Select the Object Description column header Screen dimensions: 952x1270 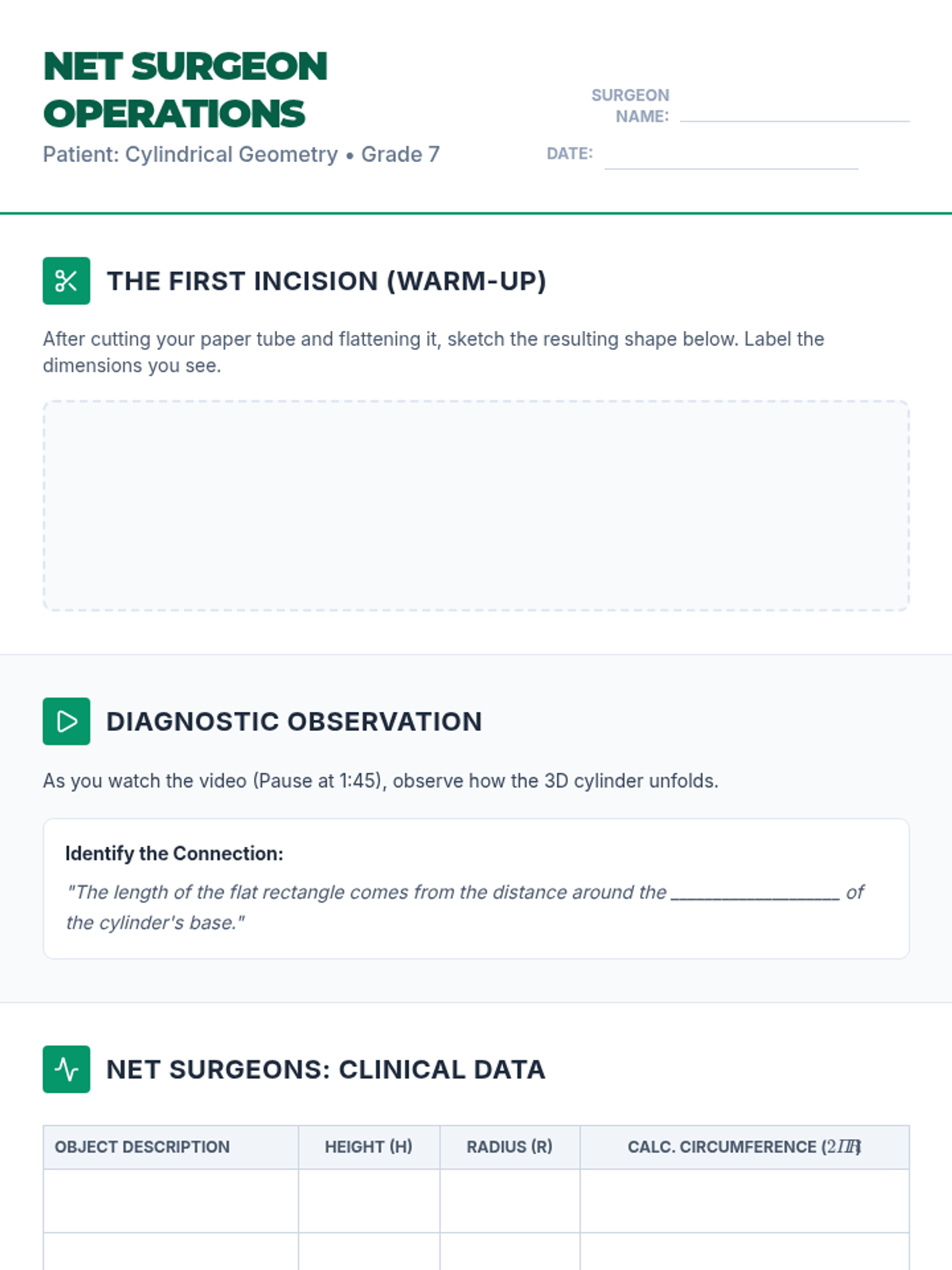point(171,1147)
